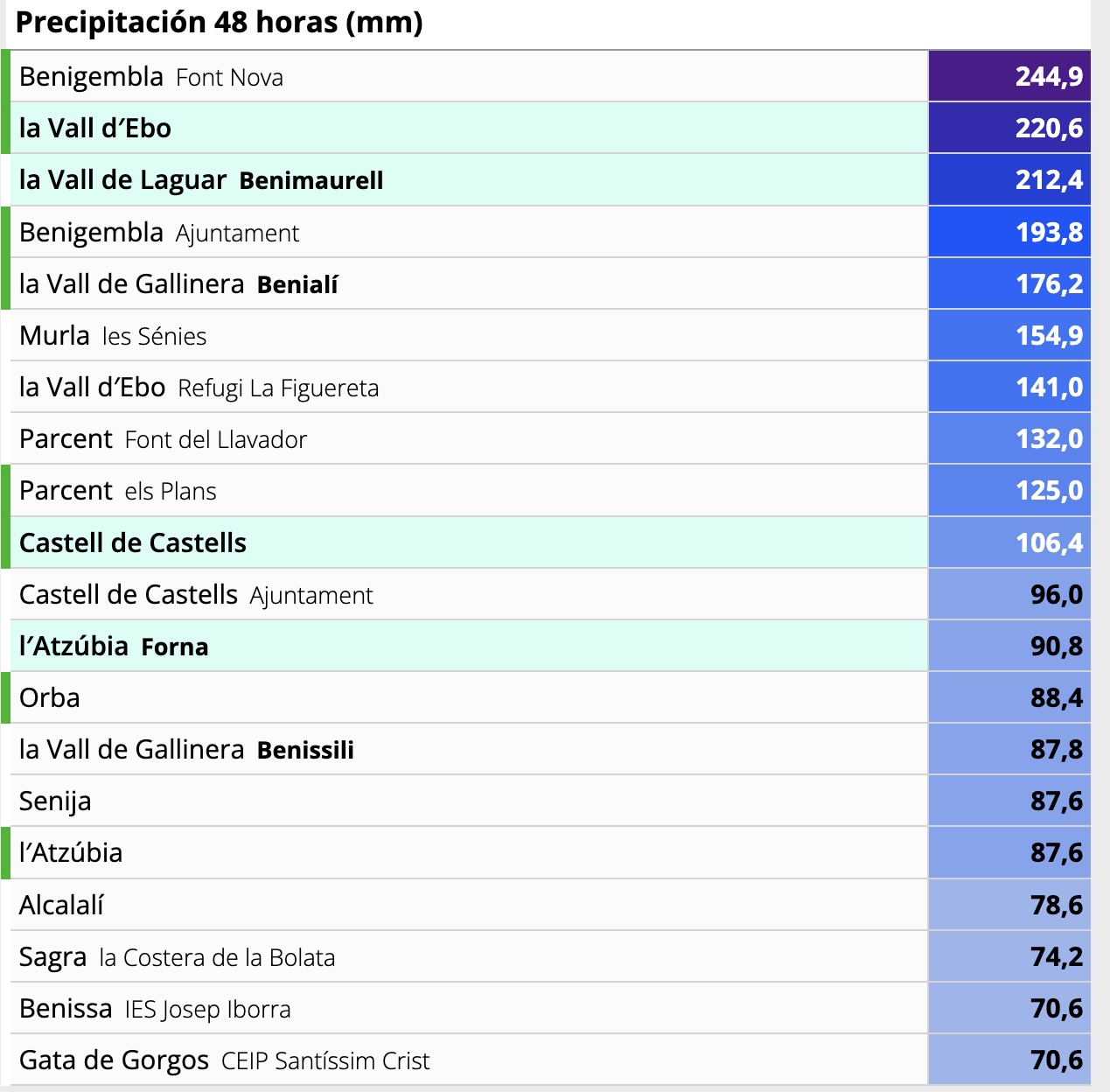Click the green marker beside Parcent els Plans
This screenshot has height=1092, width=1110.
tap(5, 491)
